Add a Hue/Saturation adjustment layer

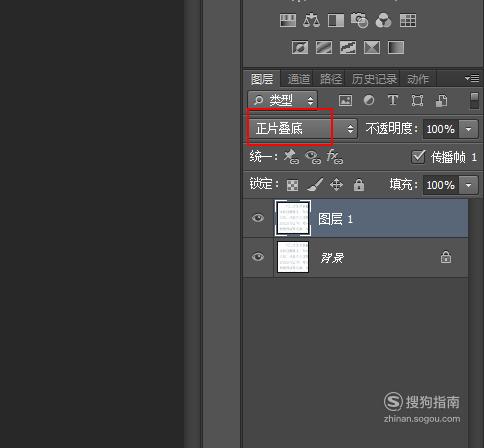pos(288,21)
